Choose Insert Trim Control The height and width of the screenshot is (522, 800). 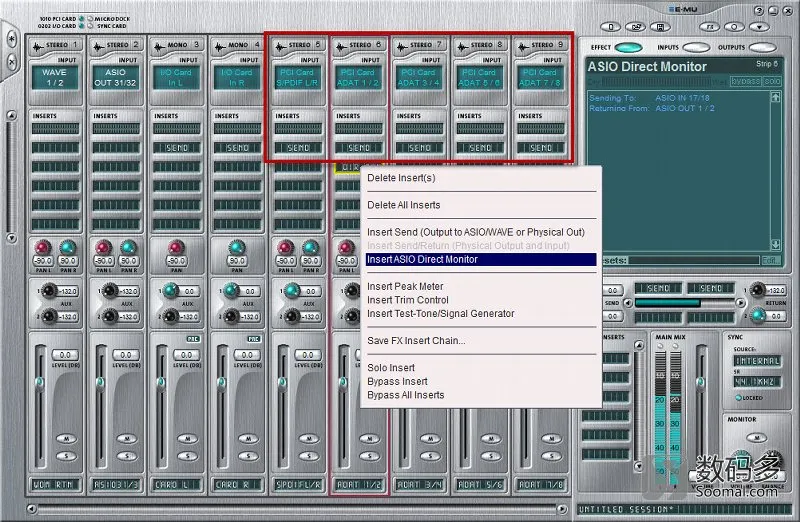tap(408, 300)
